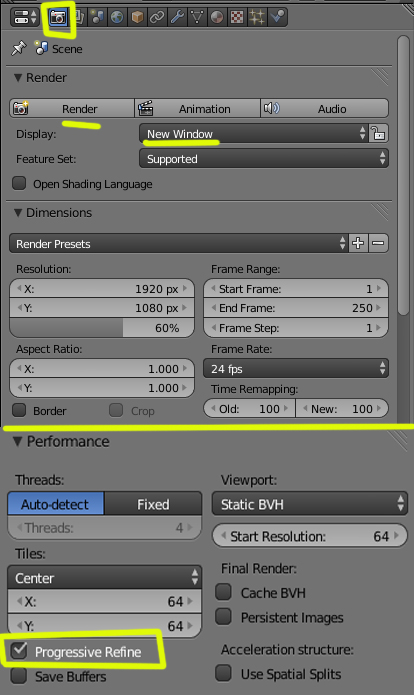Open the Render properties camera tab
The height and width of the screenshot is (695, 414).
click(x=58, y=17)
